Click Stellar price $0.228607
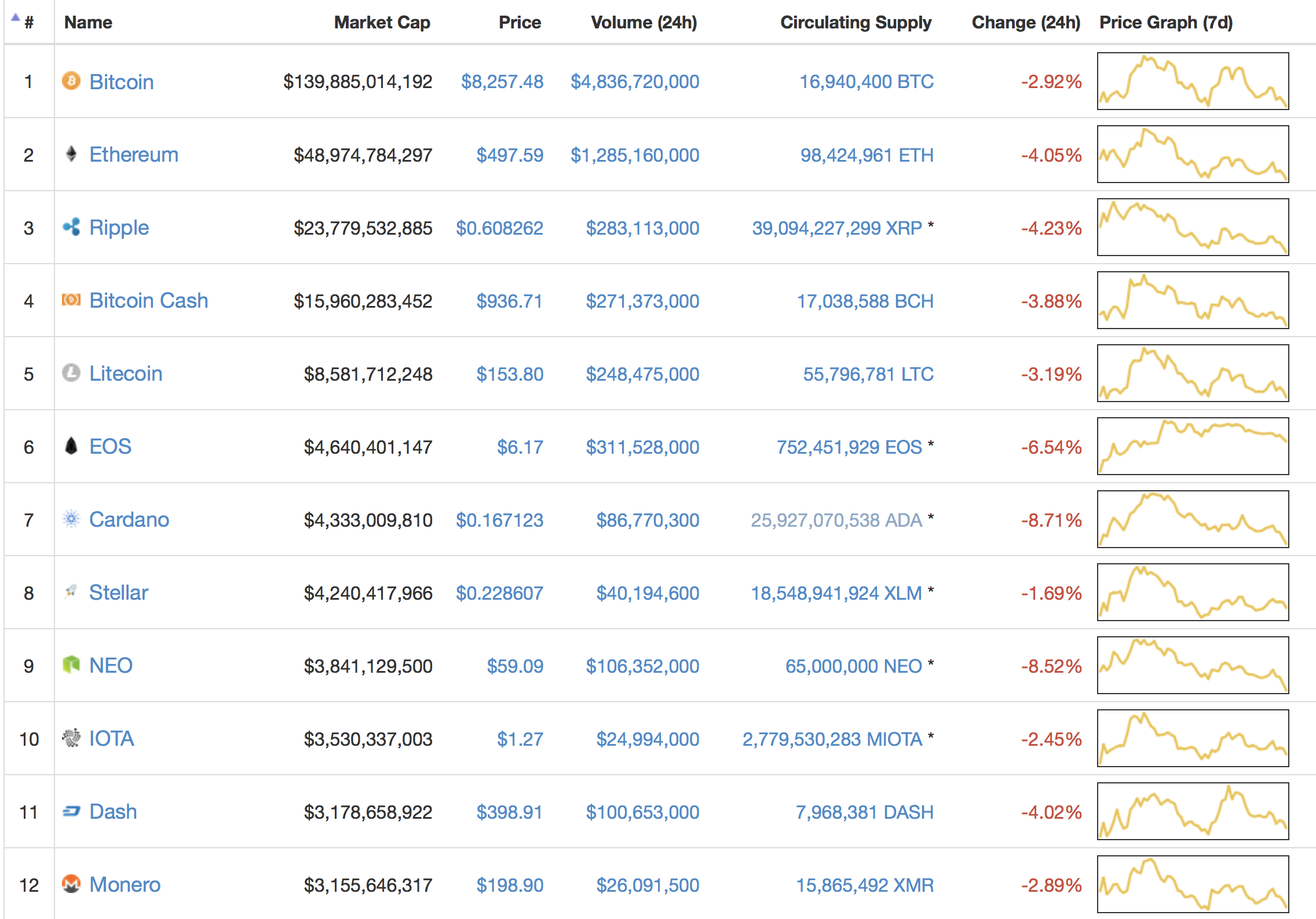Viewport: 1316px width, 919px height. (499, 593)
